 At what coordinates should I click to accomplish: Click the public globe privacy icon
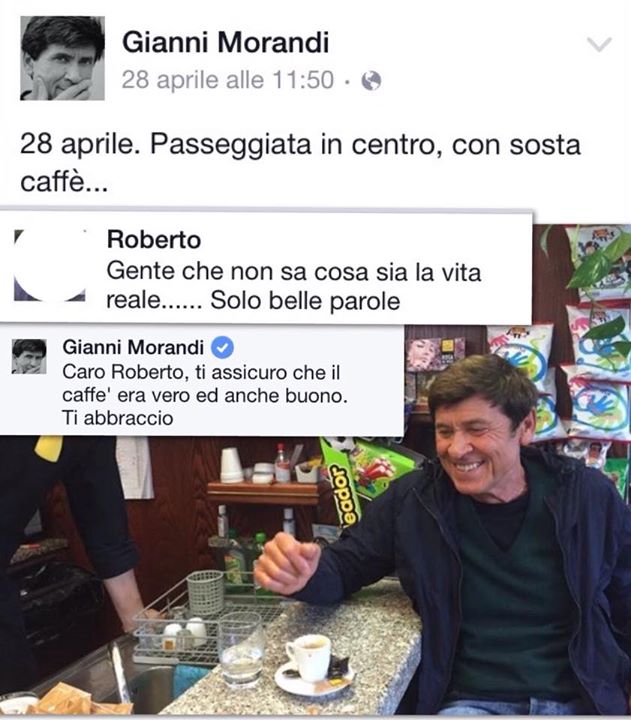point(371,81)
